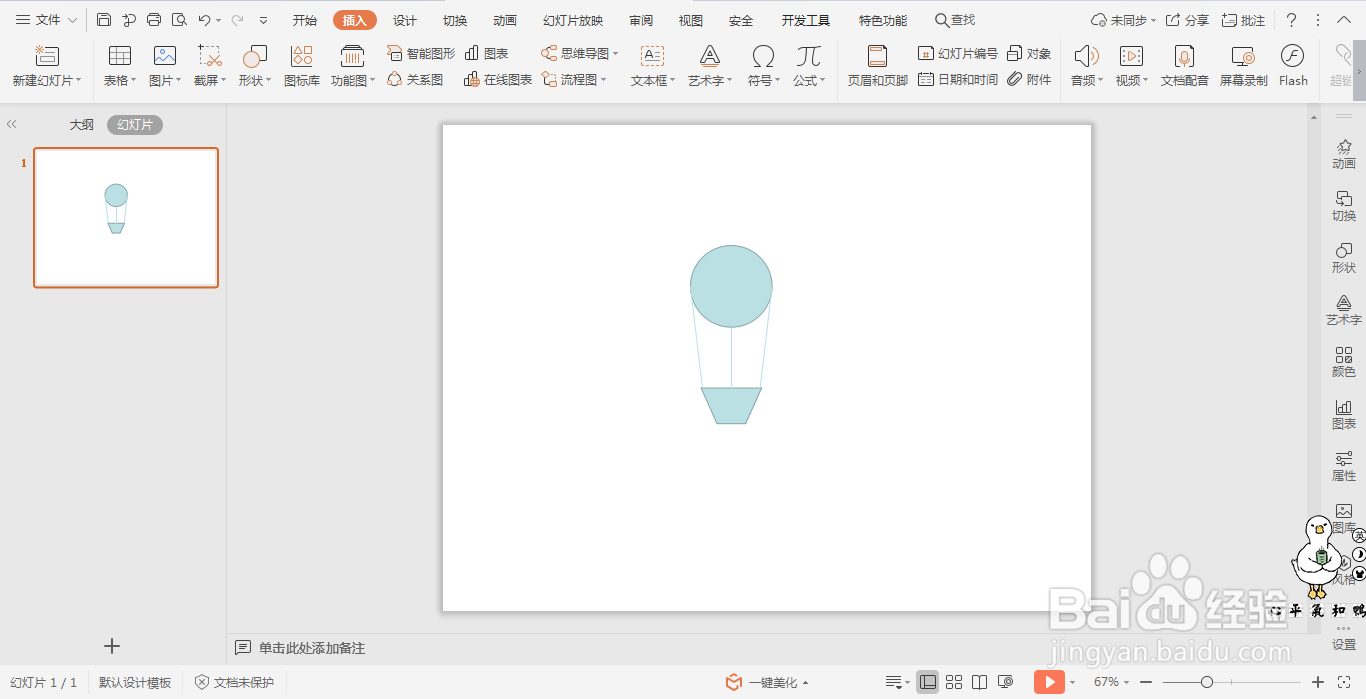This screenshot has height=699, width=1366.
Task: Click the Print icon in quick access toolbar
Action: coord(153,20)
